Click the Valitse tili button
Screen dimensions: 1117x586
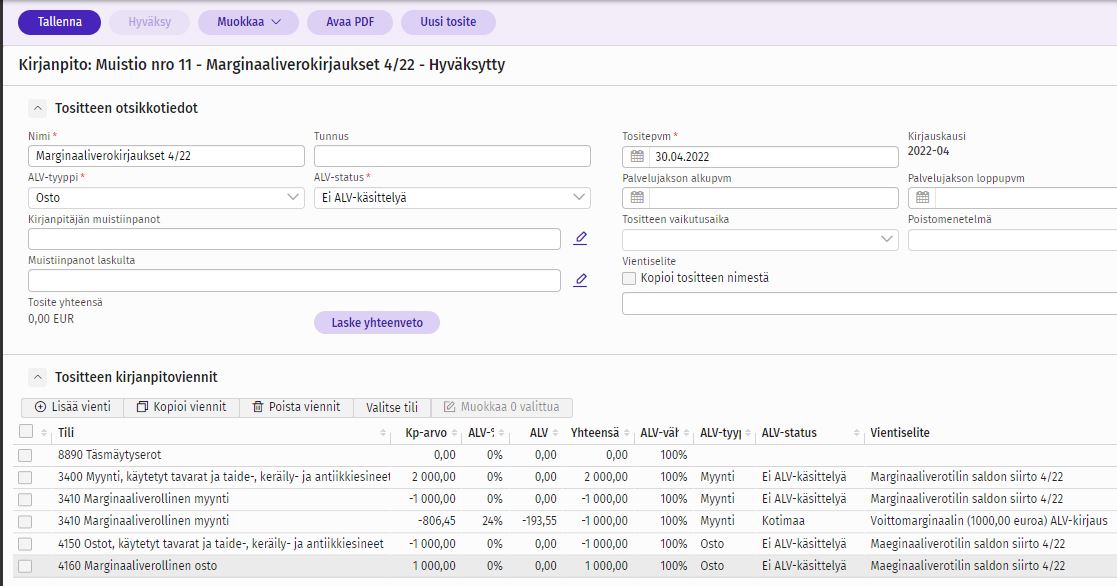tap(392, 407)
